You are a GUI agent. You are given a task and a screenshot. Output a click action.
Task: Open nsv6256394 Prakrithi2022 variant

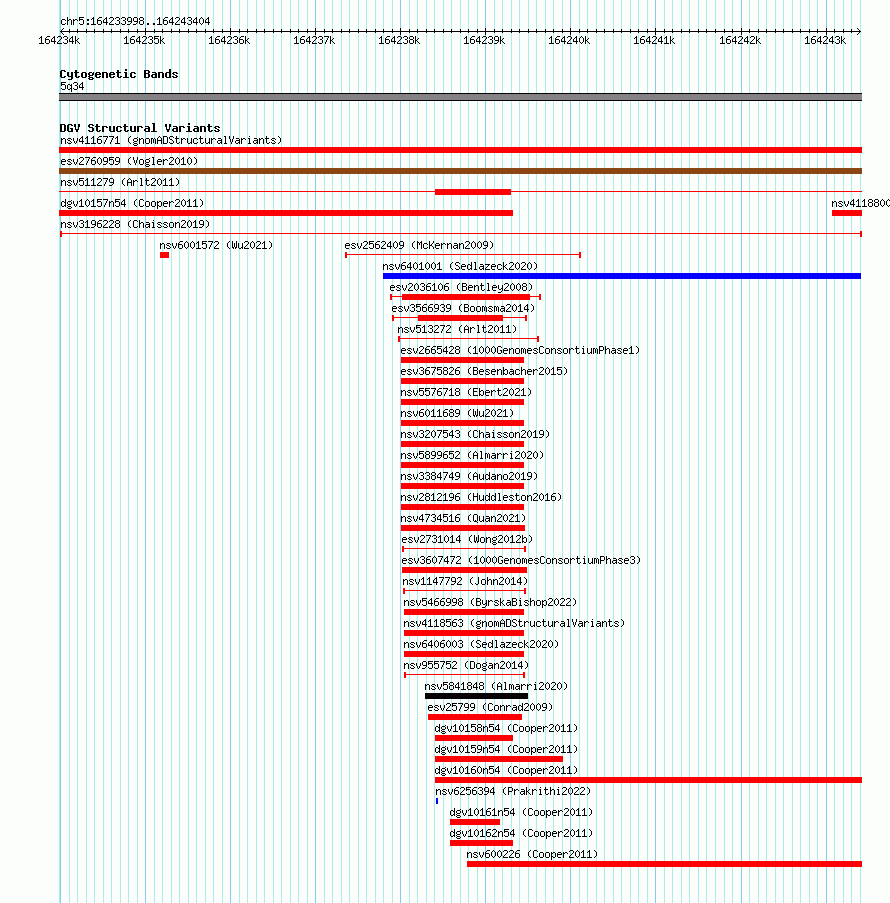pyautogui.click(x=513, y=792)
